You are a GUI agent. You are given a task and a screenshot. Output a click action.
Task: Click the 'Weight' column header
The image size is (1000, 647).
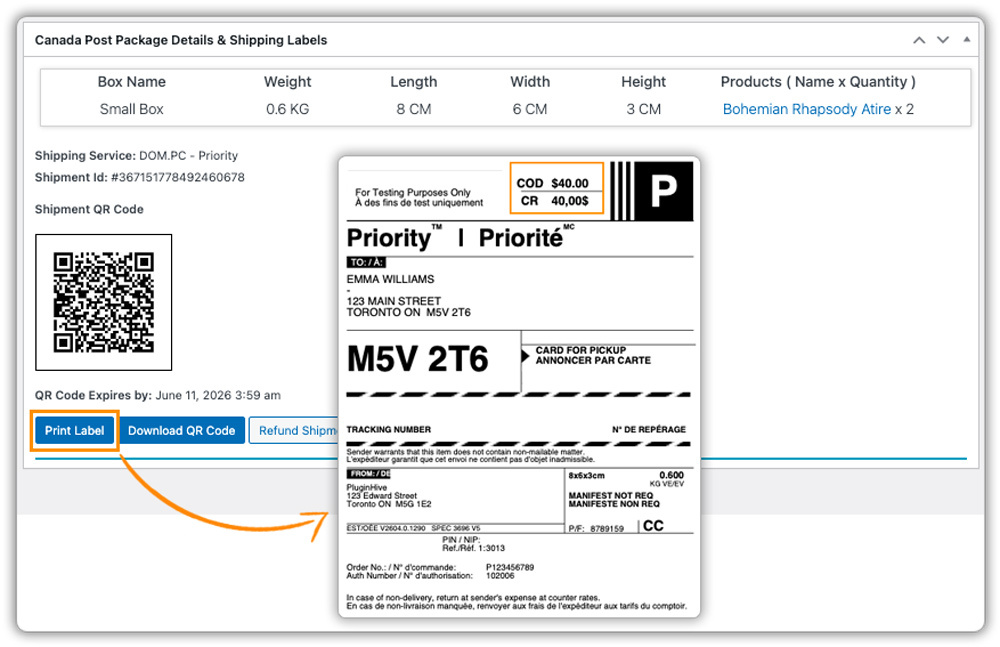click(x=288, y=82)
